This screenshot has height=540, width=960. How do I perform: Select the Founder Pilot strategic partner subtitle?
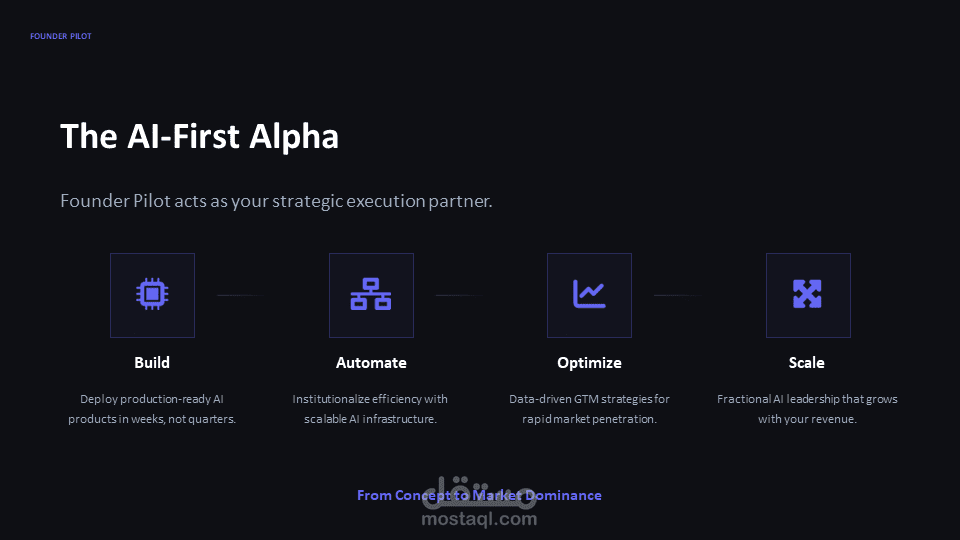tap(276, 201)
